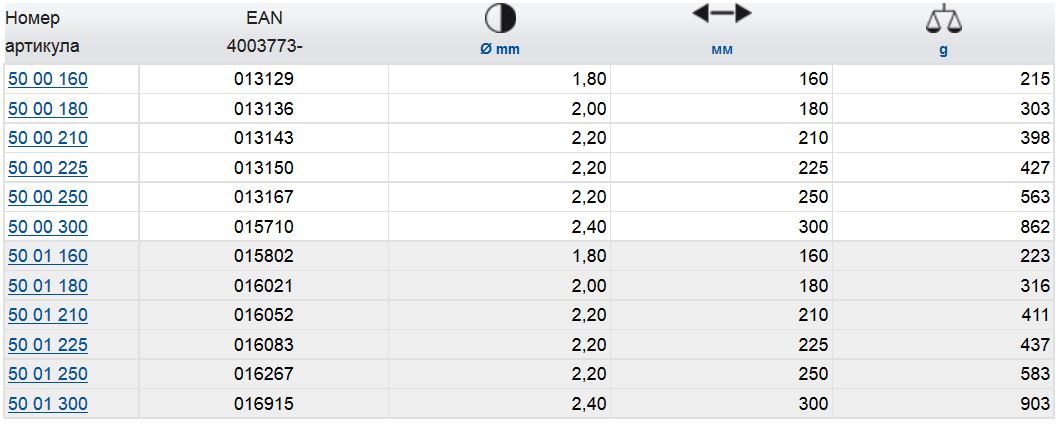Open article link 50 00 300

[x=48, y=227]
